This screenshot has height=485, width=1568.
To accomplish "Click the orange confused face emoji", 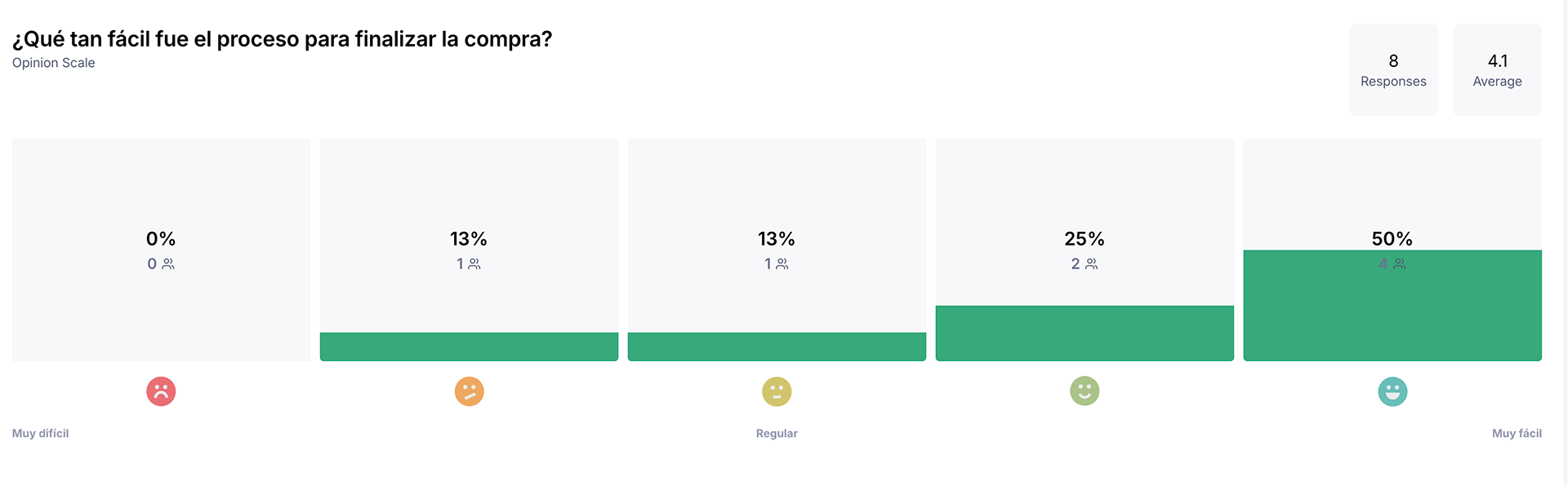I will pos(469,391).
